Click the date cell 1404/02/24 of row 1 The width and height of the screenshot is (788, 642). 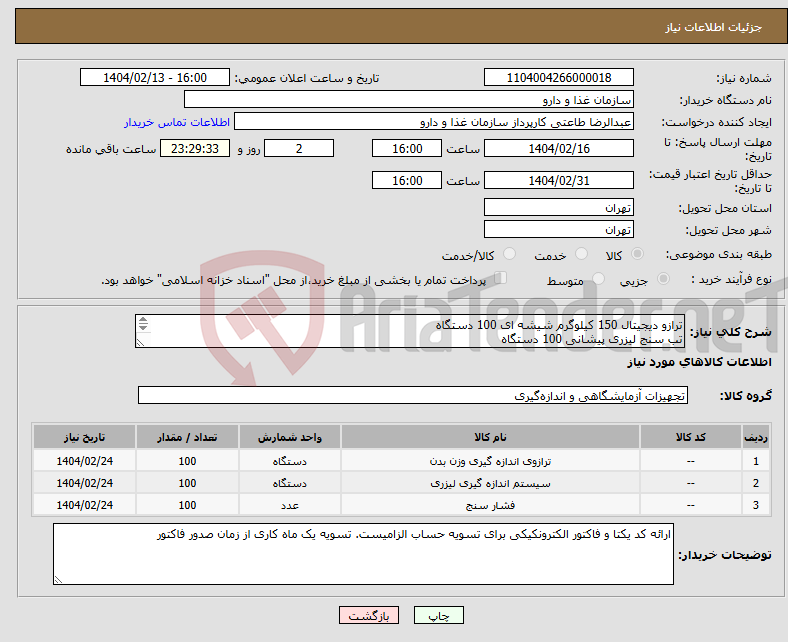point(84,461)
